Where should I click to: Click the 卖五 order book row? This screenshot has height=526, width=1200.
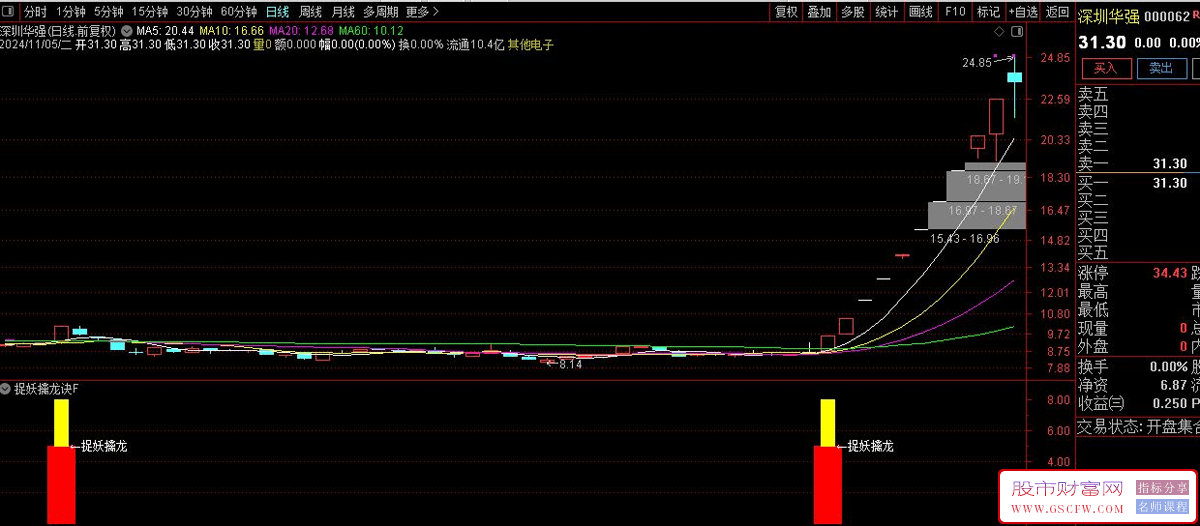pos(1138,94)
